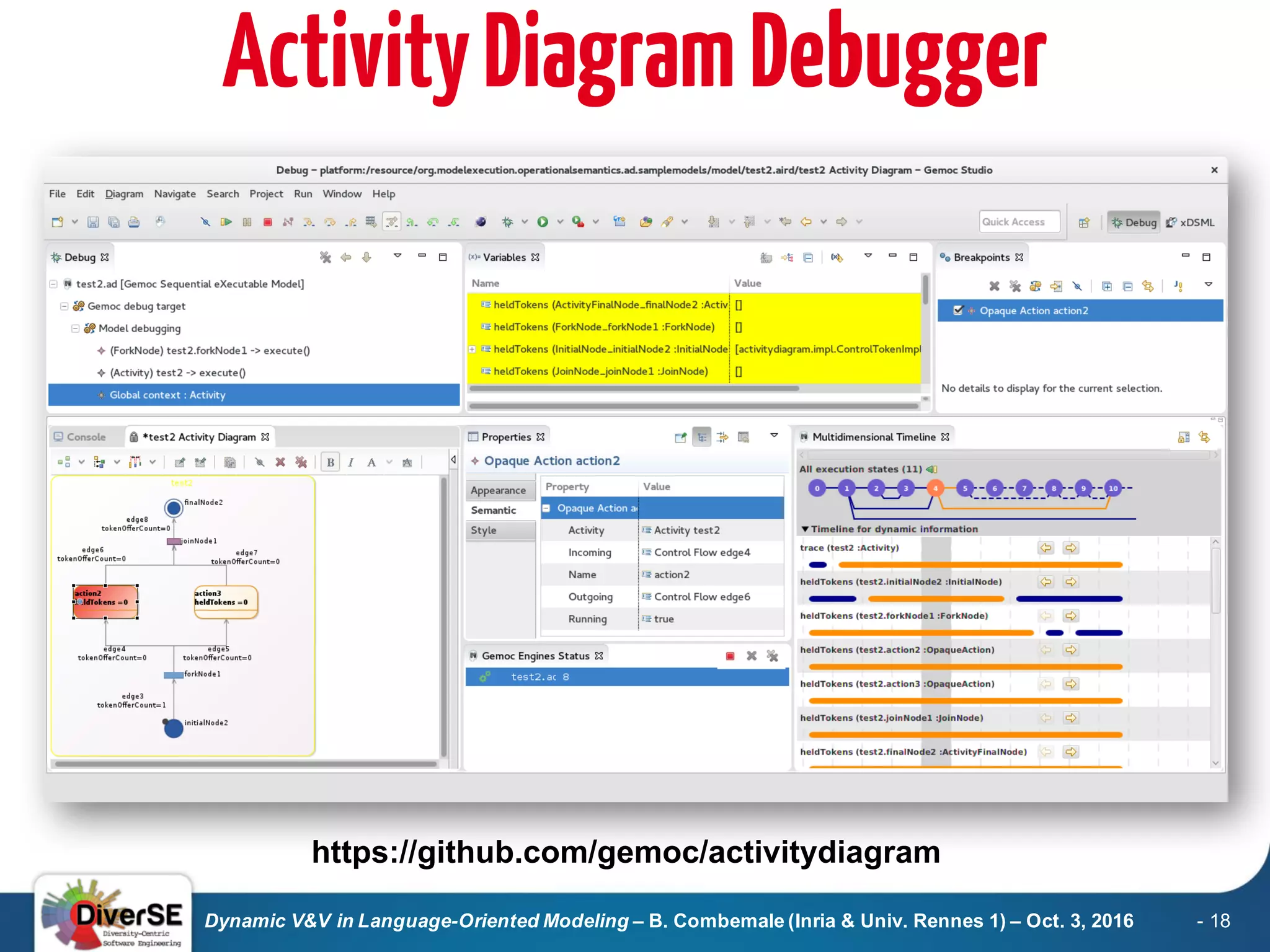Click the Step Return toolbar icon

[350, 222]
